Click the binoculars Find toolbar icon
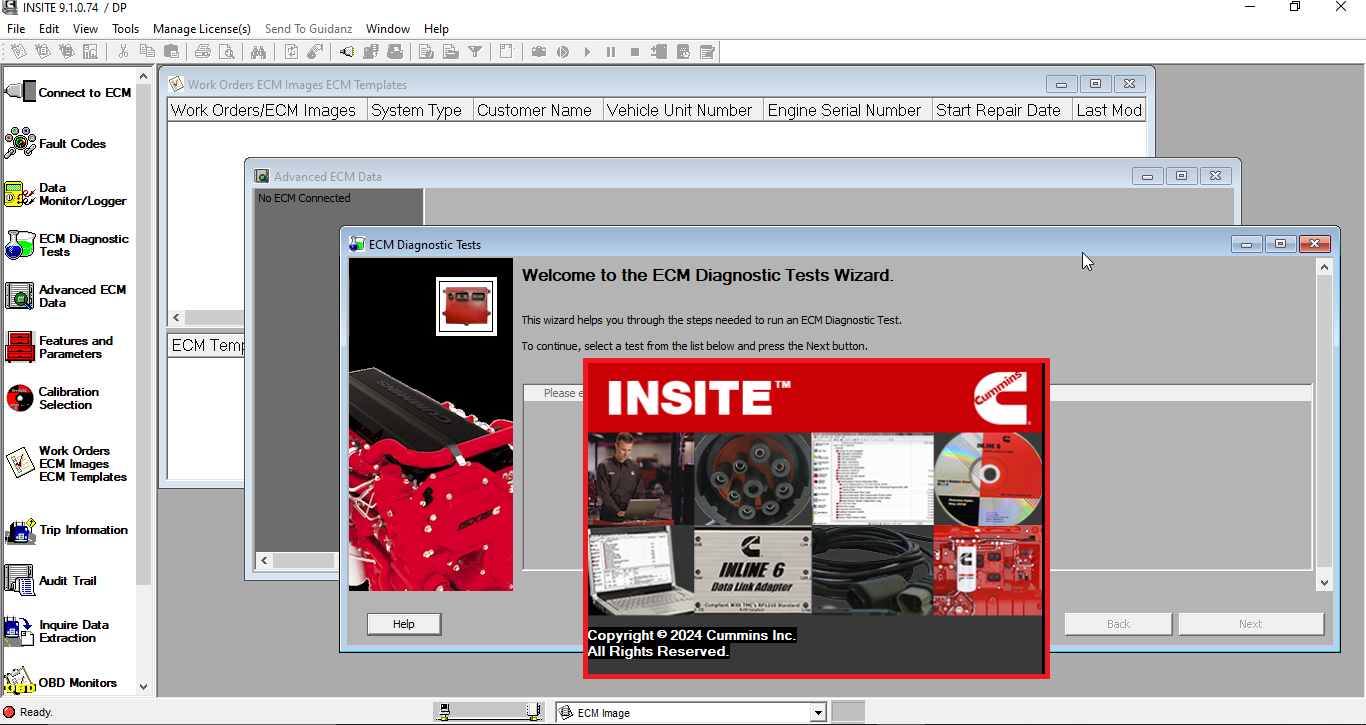 [x=258, y=52]
